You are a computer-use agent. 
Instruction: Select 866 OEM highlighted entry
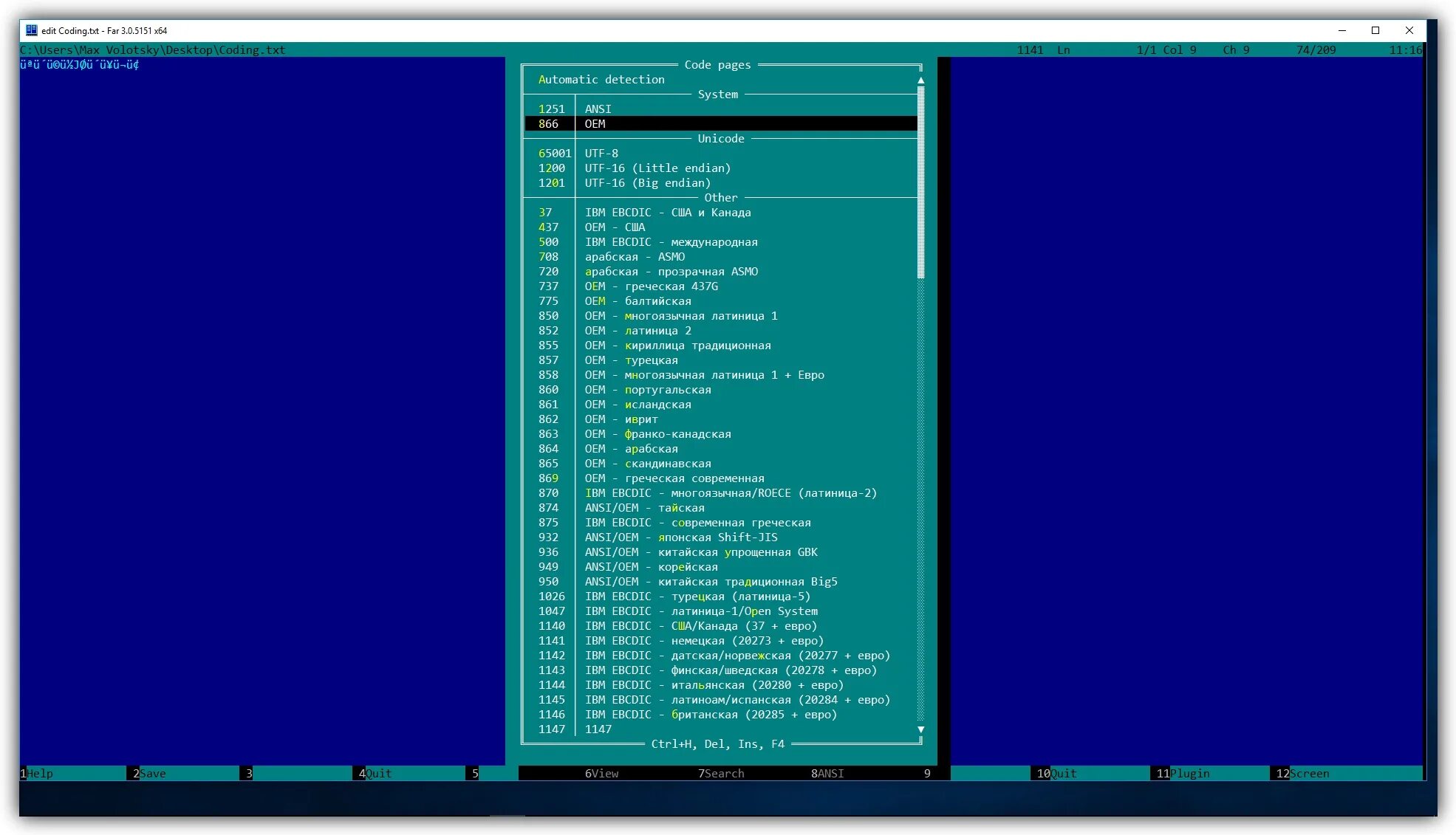coord(595,124)
